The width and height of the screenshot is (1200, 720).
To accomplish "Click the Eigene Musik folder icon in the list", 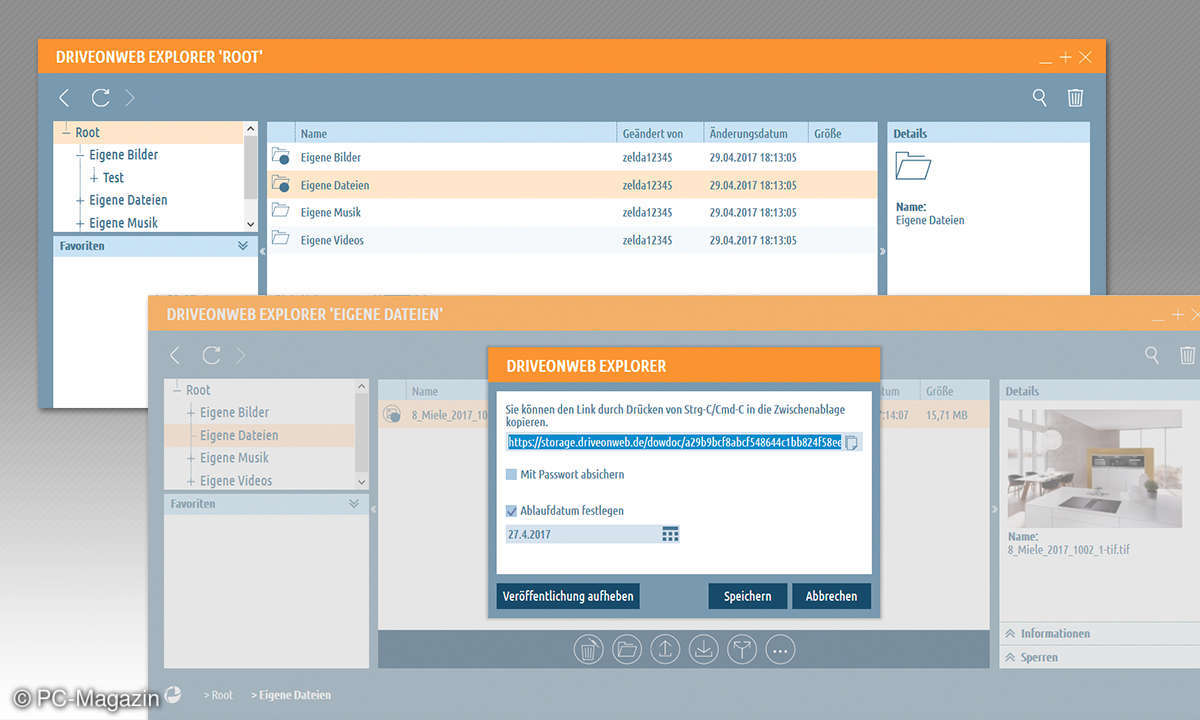I will pos(280,211).
